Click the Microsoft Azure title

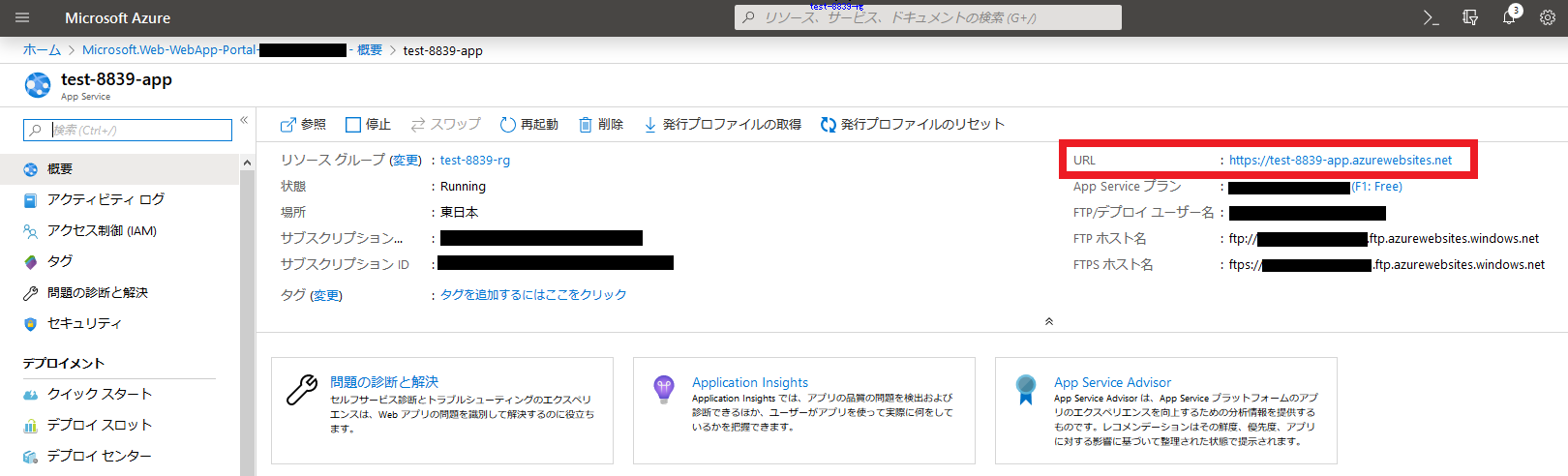(x=117, y=17)
